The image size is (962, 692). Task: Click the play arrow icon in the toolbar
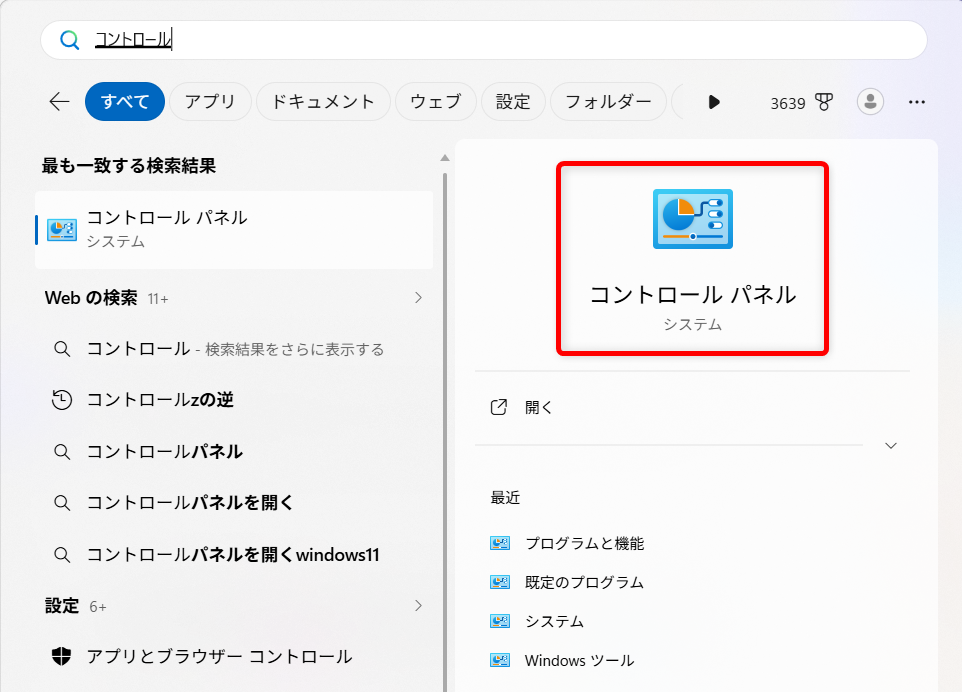(713, 102)
